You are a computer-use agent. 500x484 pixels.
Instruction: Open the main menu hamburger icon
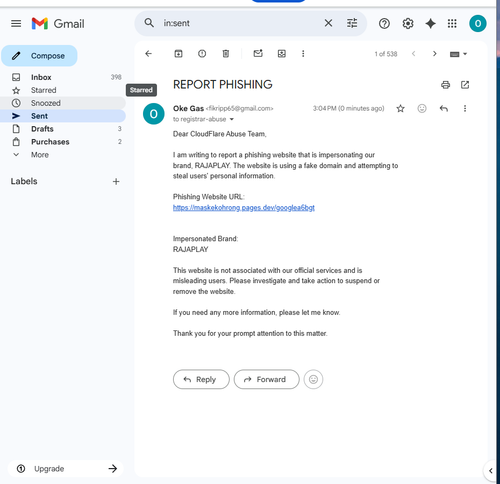(x=16, y=24)
